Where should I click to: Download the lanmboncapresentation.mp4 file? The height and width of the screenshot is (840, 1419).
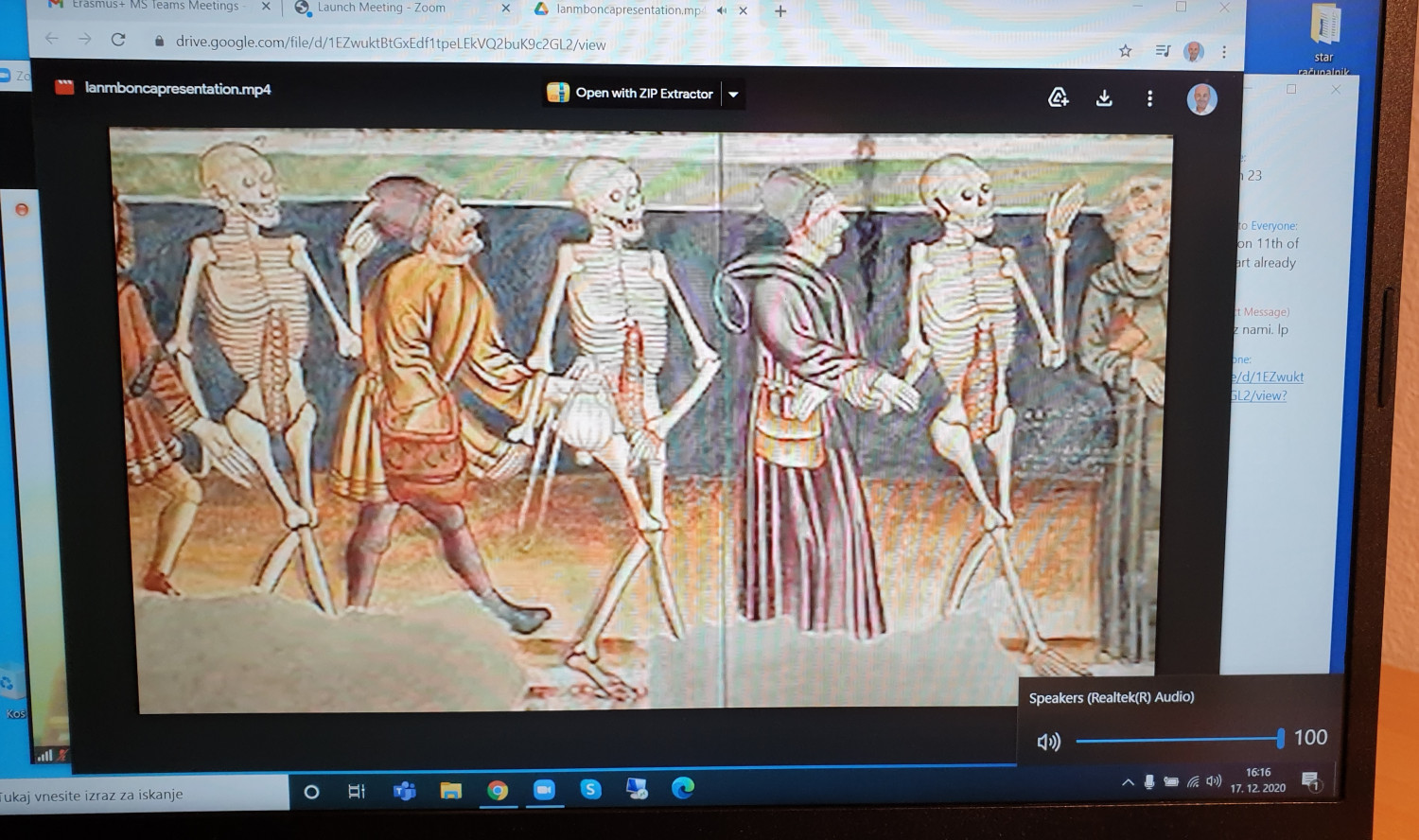point(1104,98)
